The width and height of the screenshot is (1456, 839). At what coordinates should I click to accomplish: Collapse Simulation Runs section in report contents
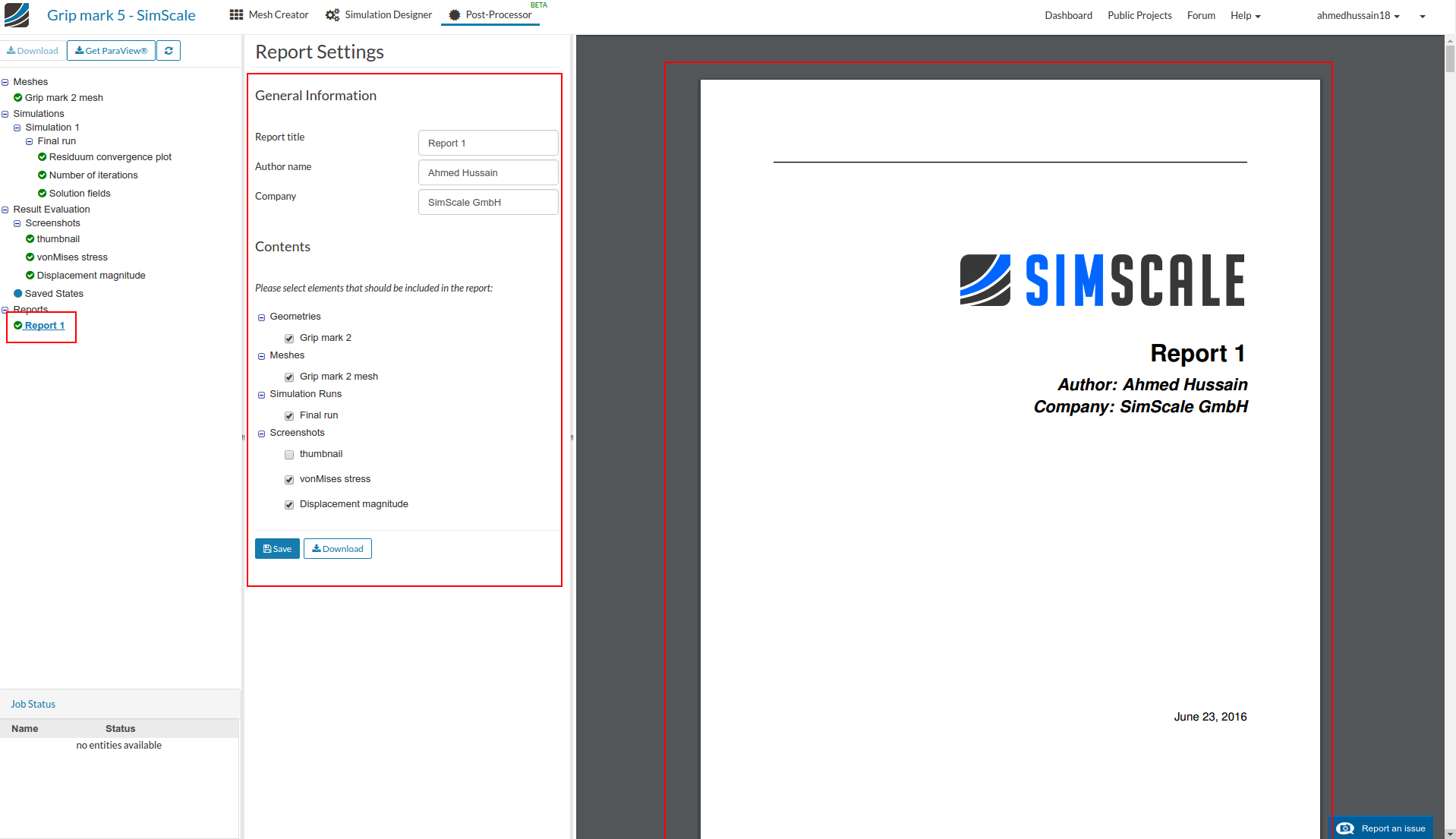[262, 395]
